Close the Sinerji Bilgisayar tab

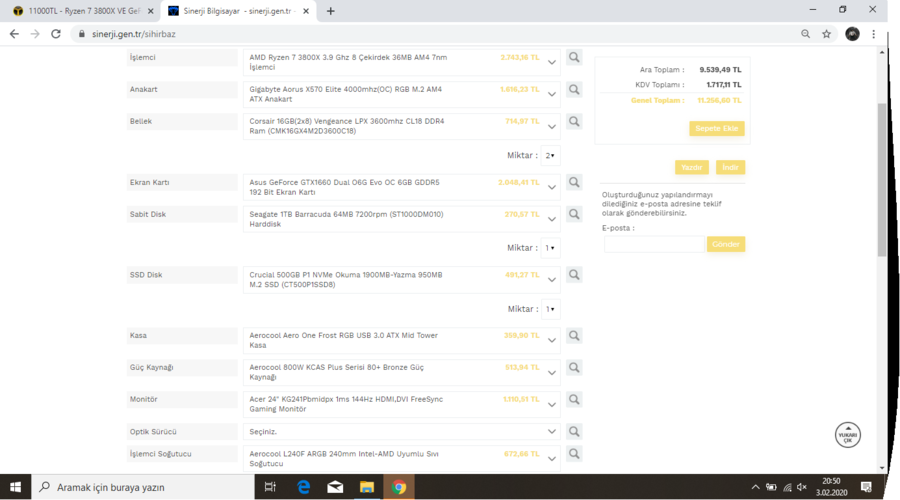pos(306,11)
